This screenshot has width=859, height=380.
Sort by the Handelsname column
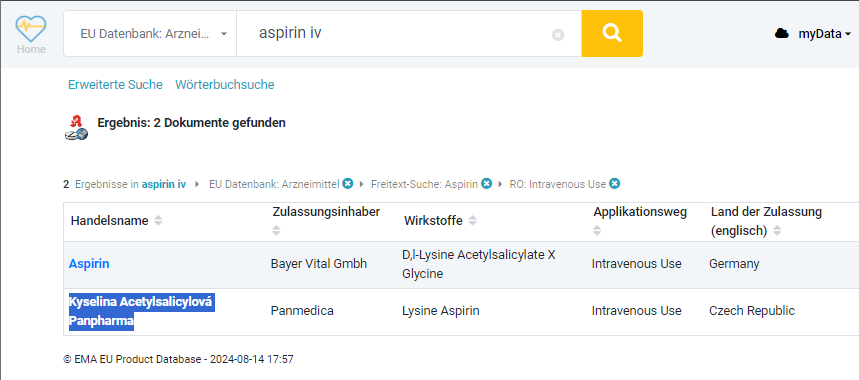(x=158, y=221)
